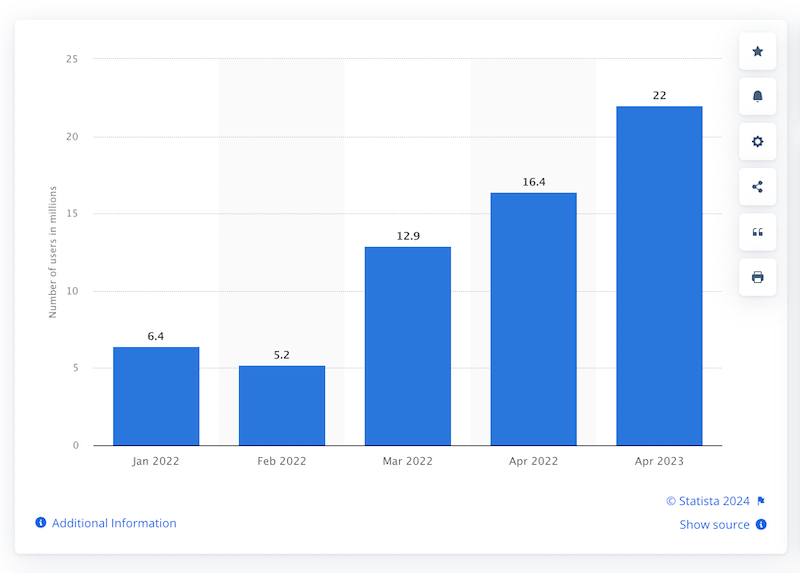Open the bell notification alert

757,96
